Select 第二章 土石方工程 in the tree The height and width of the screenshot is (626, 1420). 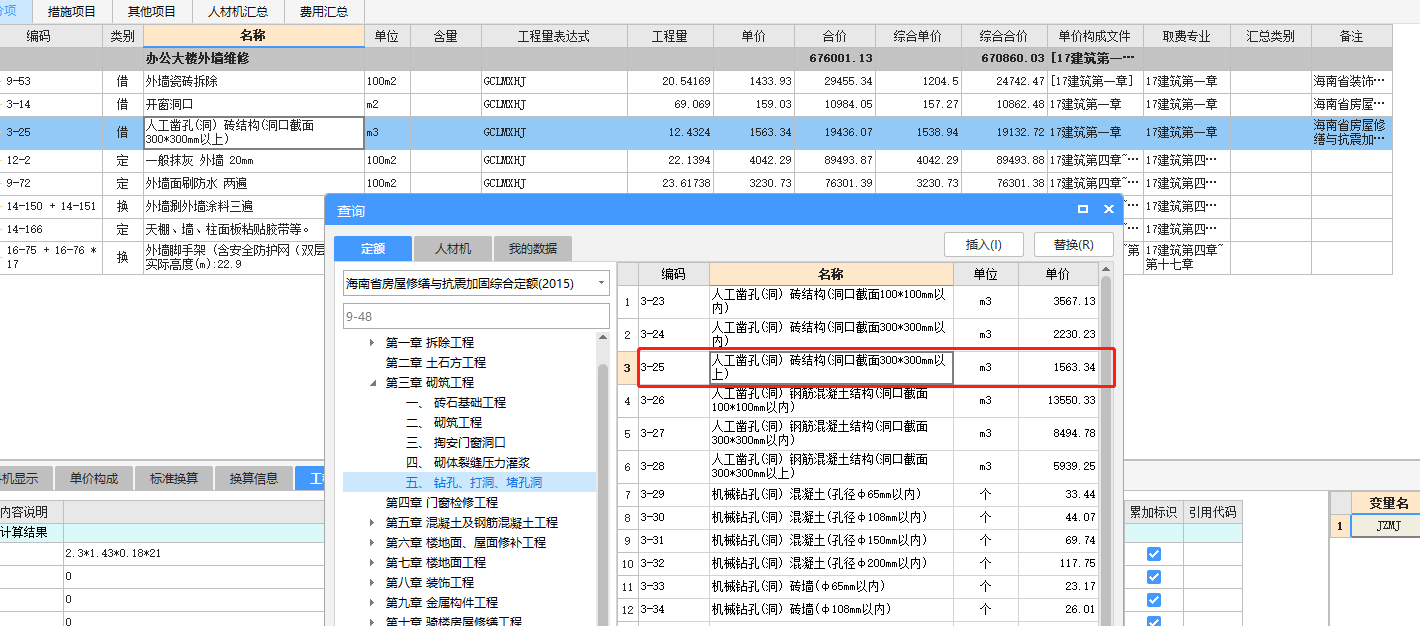click(x=436, y=362)
